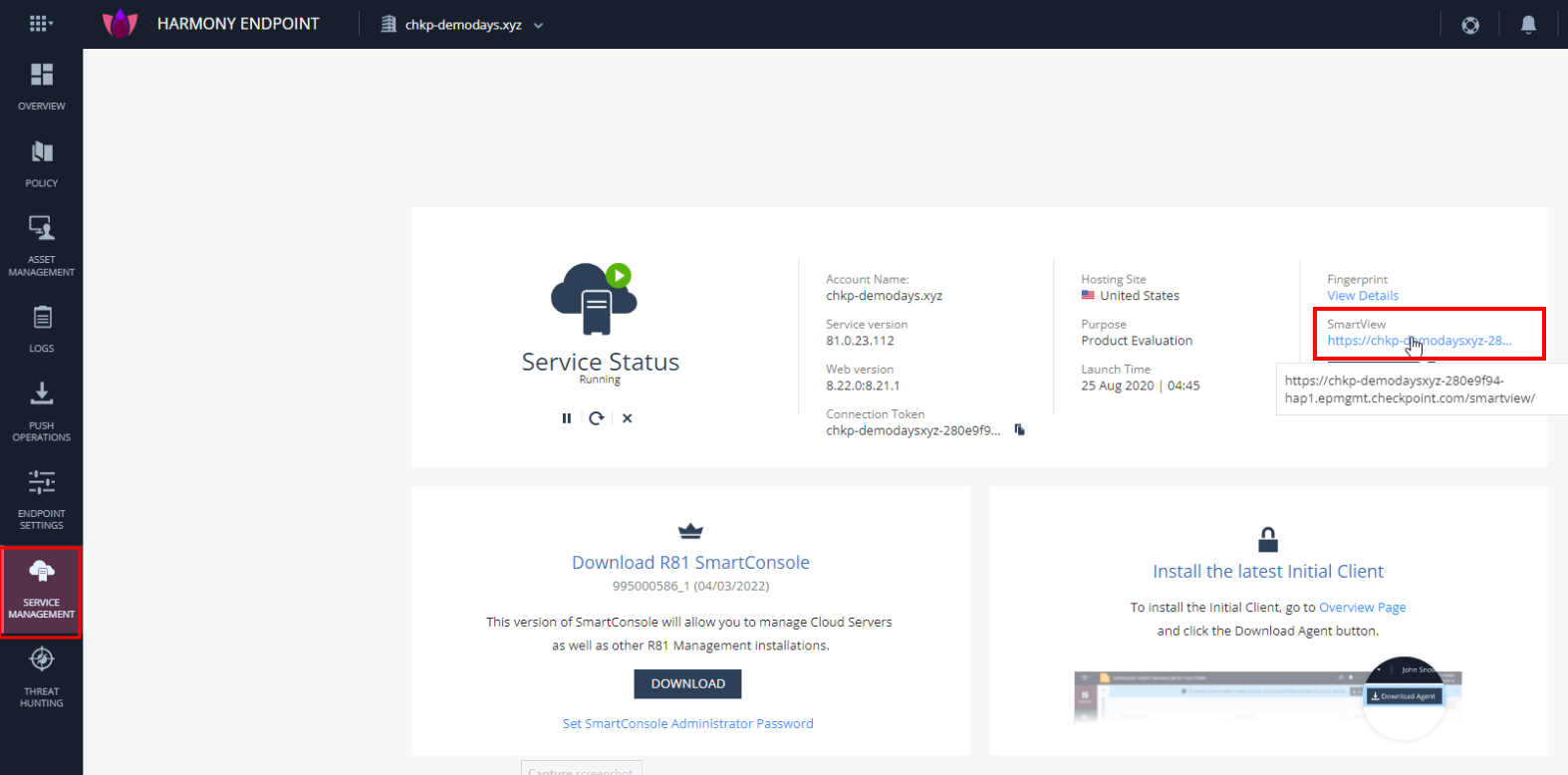Select Service Management in sidebar
Screen dimensions: 1568x775
point(42,592)
